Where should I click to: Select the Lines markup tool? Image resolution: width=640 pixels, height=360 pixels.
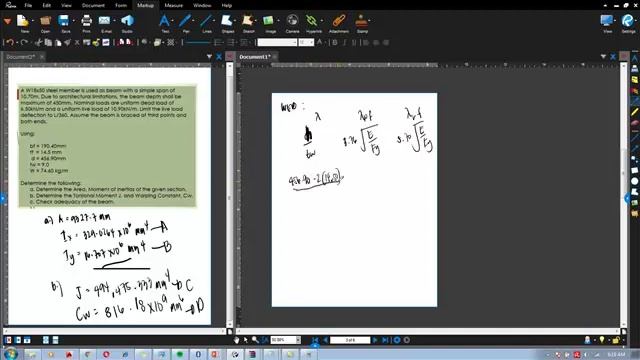click(207, 20)
